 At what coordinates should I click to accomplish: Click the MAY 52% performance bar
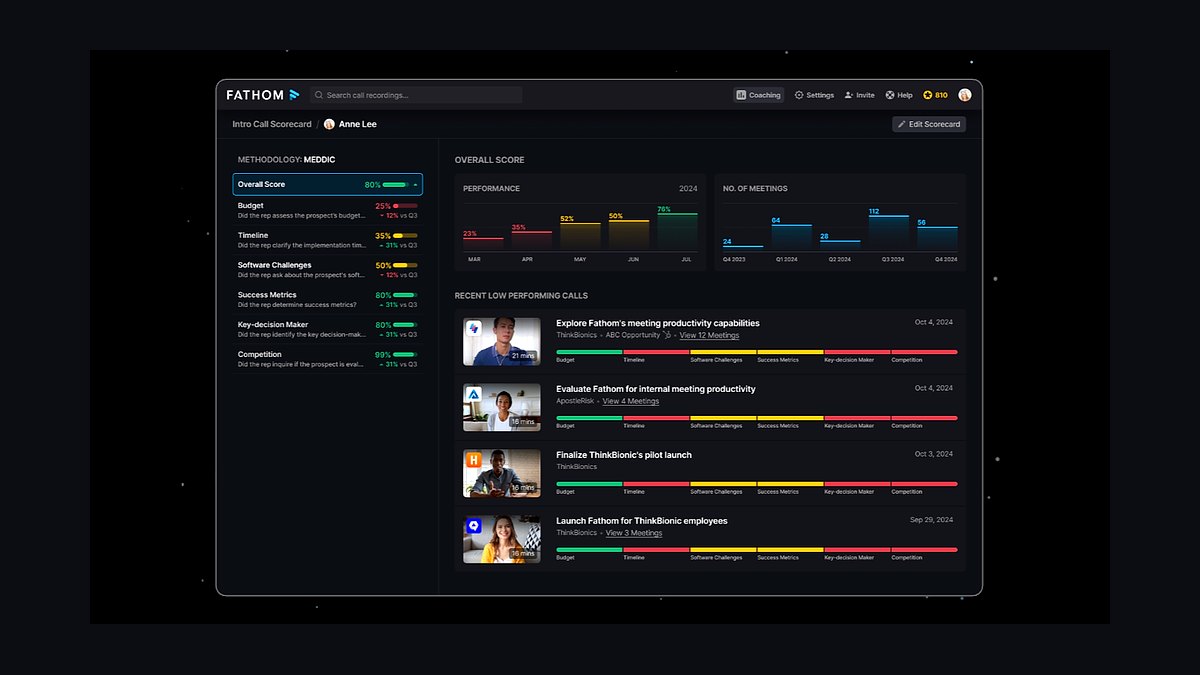pos(580,235)
